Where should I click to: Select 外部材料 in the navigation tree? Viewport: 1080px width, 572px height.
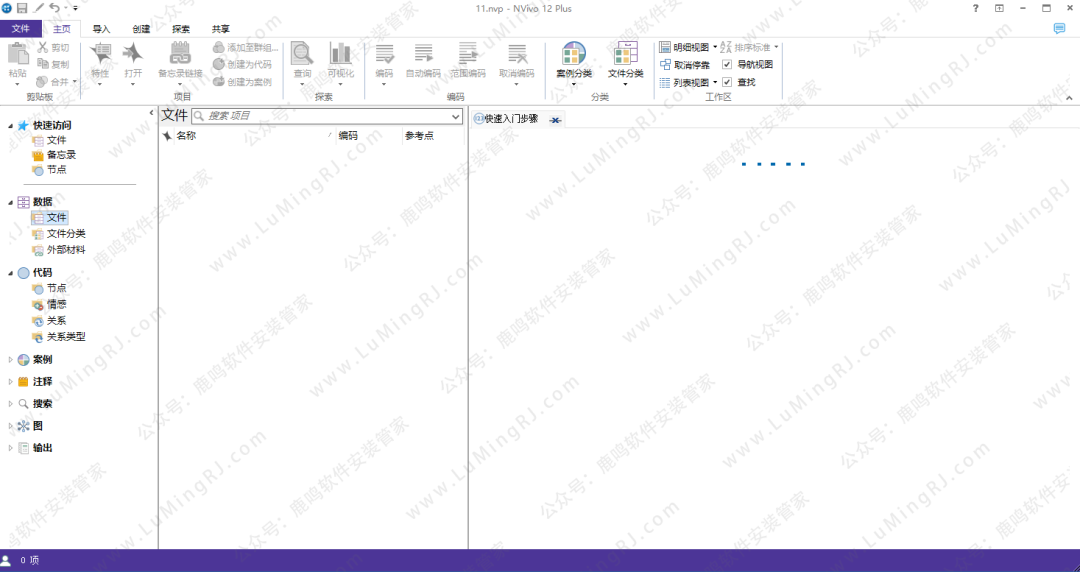click(x=66, y=250)
